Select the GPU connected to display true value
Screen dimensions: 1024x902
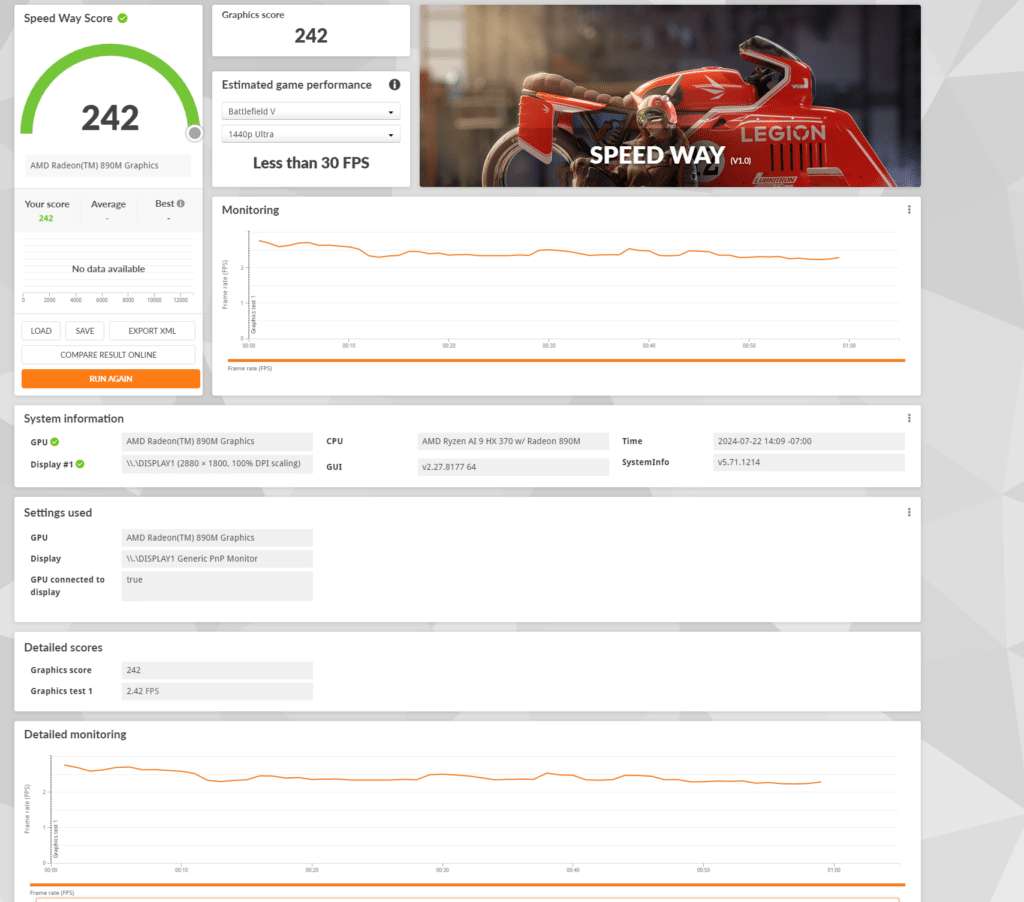click(x=217, y=586)
